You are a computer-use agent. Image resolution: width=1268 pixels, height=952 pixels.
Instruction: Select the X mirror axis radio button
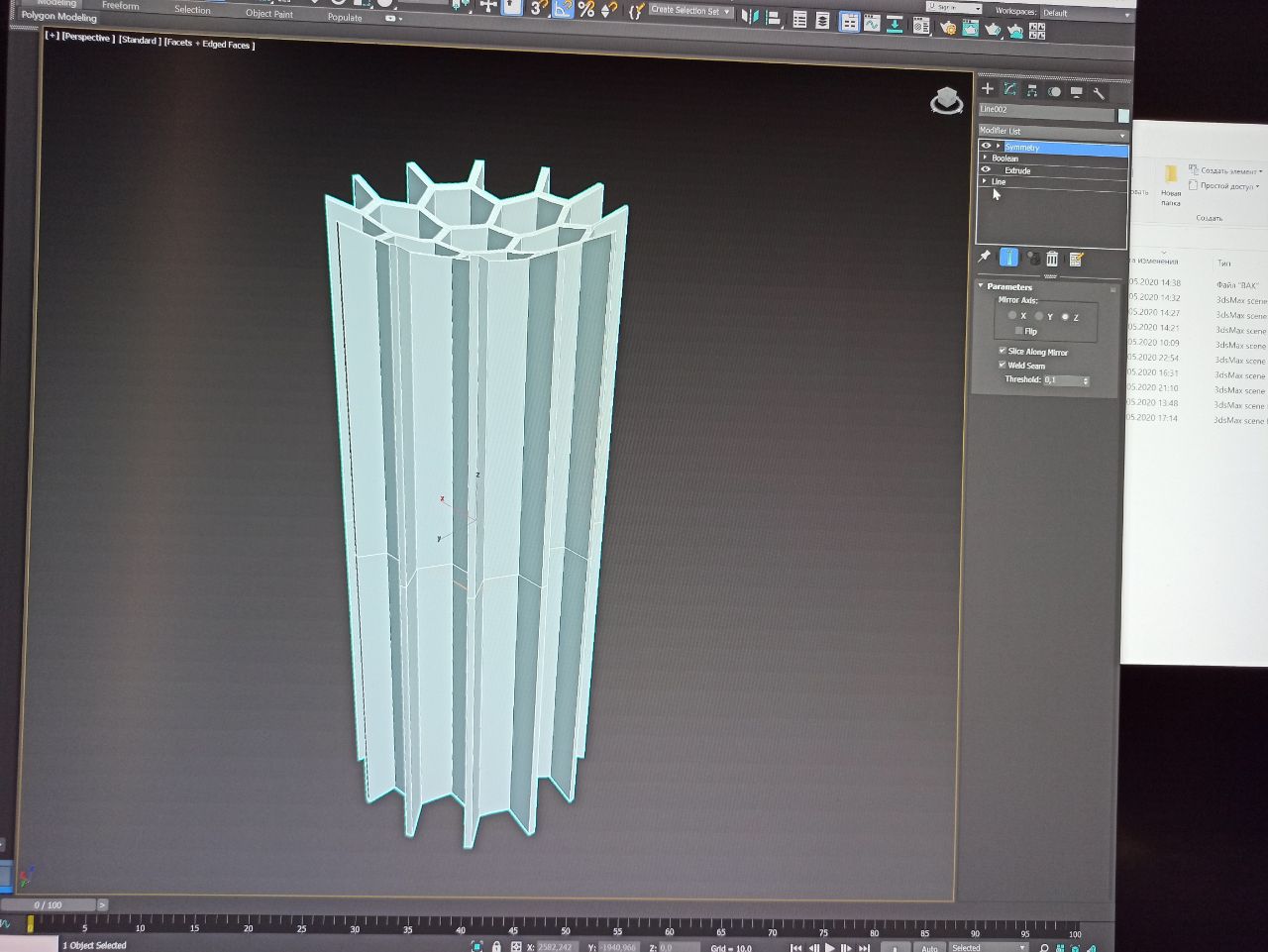tap(1012, 315)
